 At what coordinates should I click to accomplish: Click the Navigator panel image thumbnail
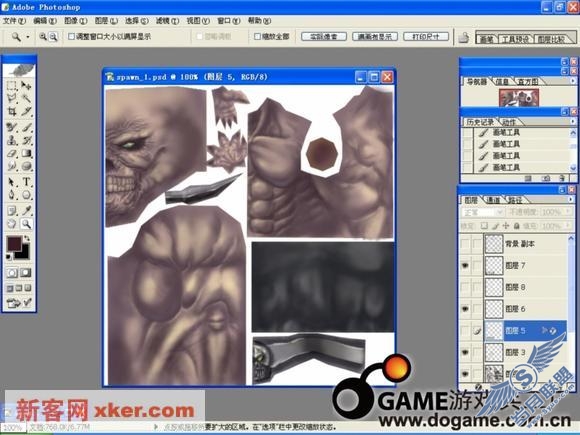coord(519,98)
